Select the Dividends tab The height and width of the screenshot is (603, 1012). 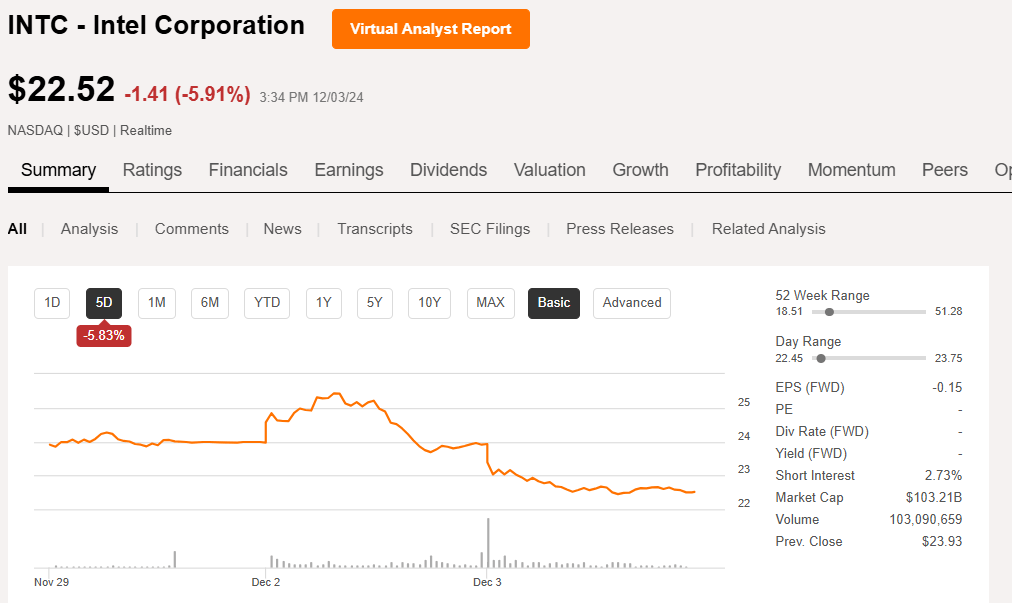click(x=448, y=170)
